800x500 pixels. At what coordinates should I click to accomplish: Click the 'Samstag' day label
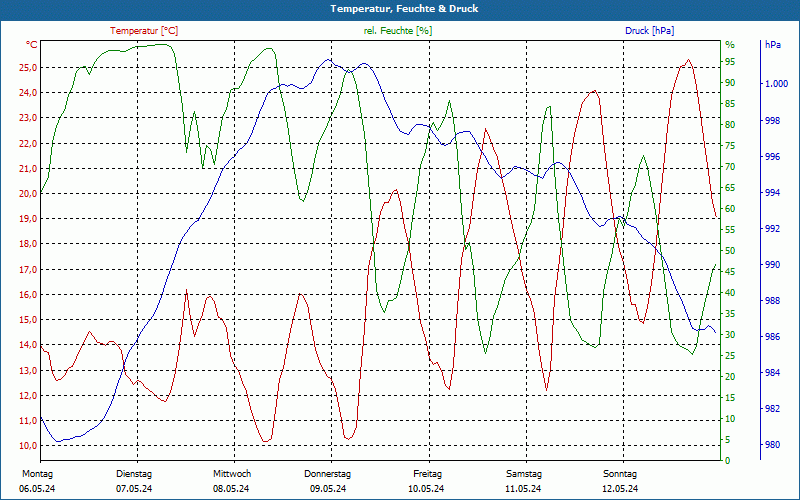pyautogui.click(x=524, y=474)
